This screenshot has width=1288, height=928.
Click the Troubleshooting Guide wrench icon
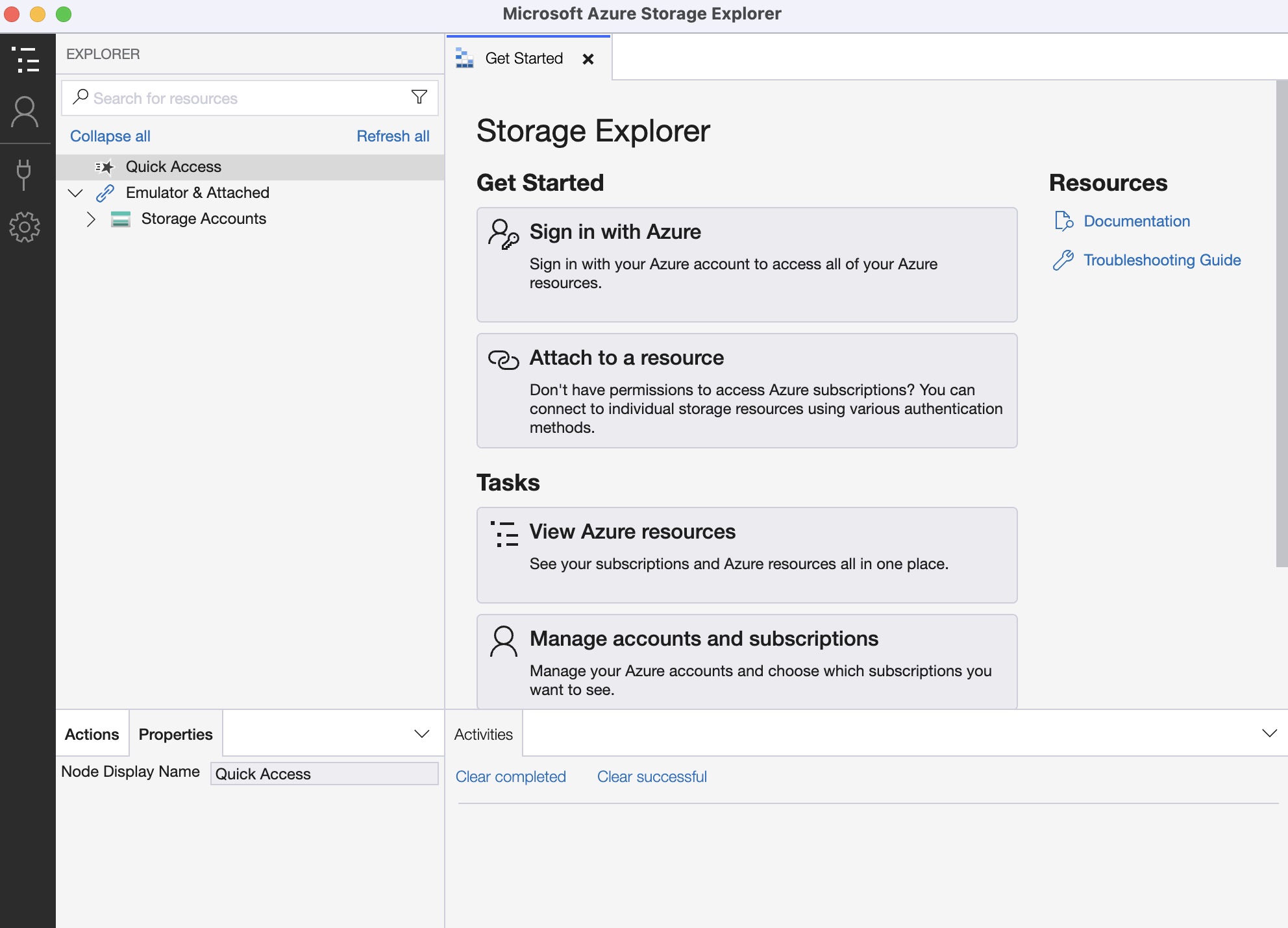pyautogui.click(x=1063, y=260)
